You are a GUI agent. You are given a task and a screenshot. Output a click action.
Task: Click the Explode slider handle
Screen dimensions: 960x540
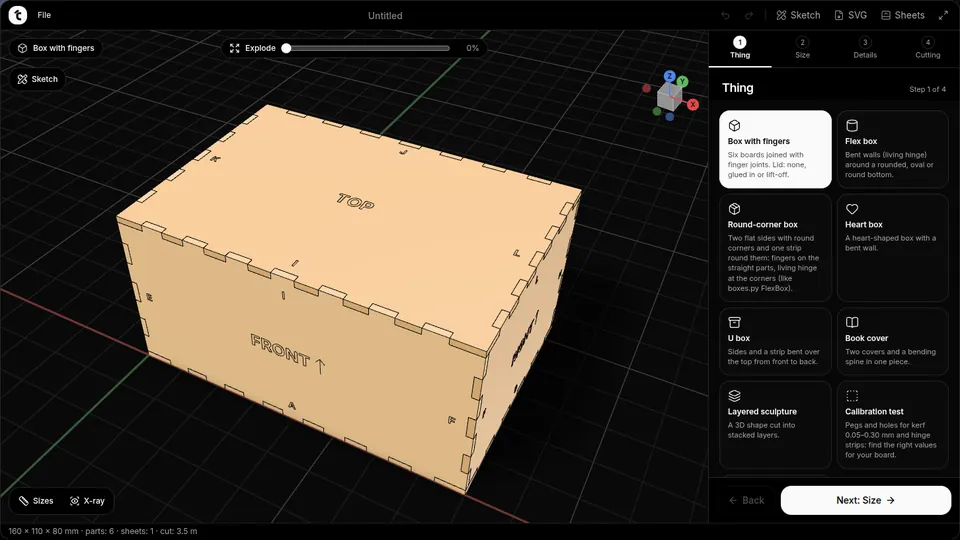(x=286, y=48)
